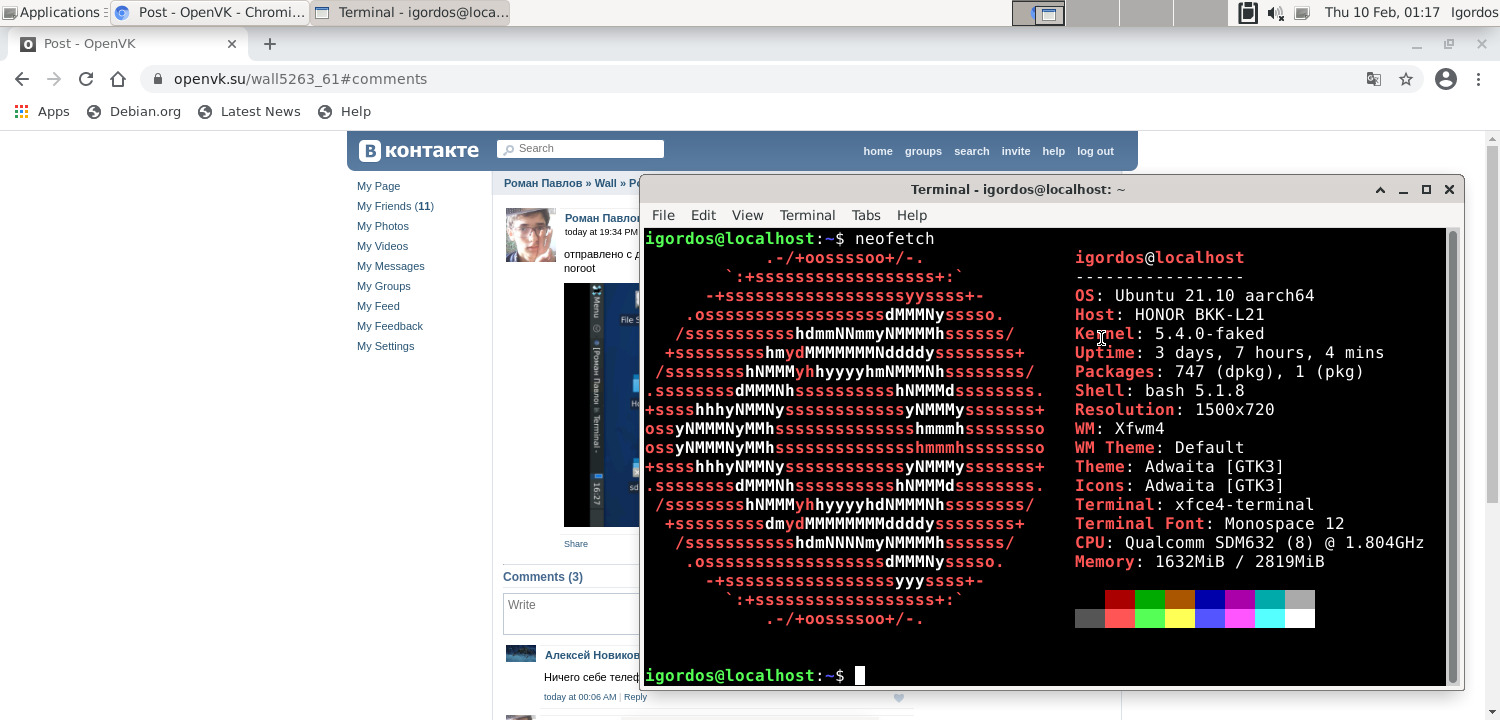Open My Messages in sidebar
Screen dimensions: 1500x720
(x=391, y=266)
